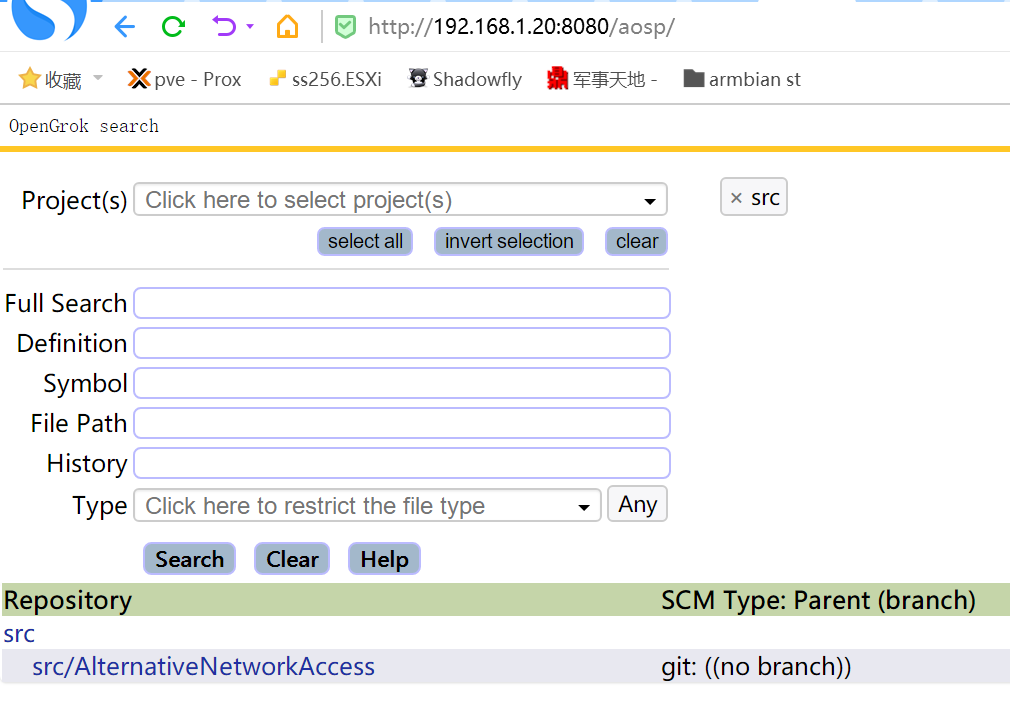
Task: Click the OpenGrok search heading text
Action: [x=84, y=126]
